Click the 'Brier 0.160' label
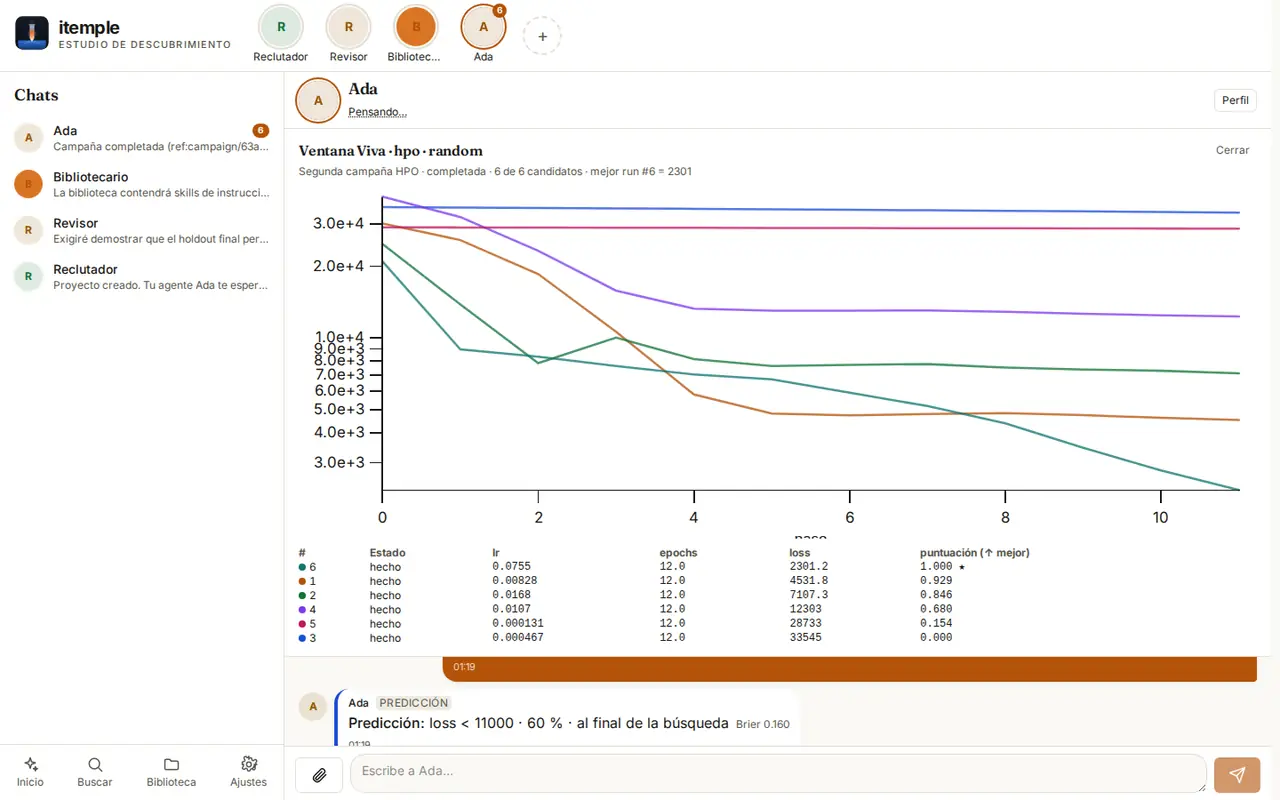This screenshot has width=1280, height=800. coord(763,724)
